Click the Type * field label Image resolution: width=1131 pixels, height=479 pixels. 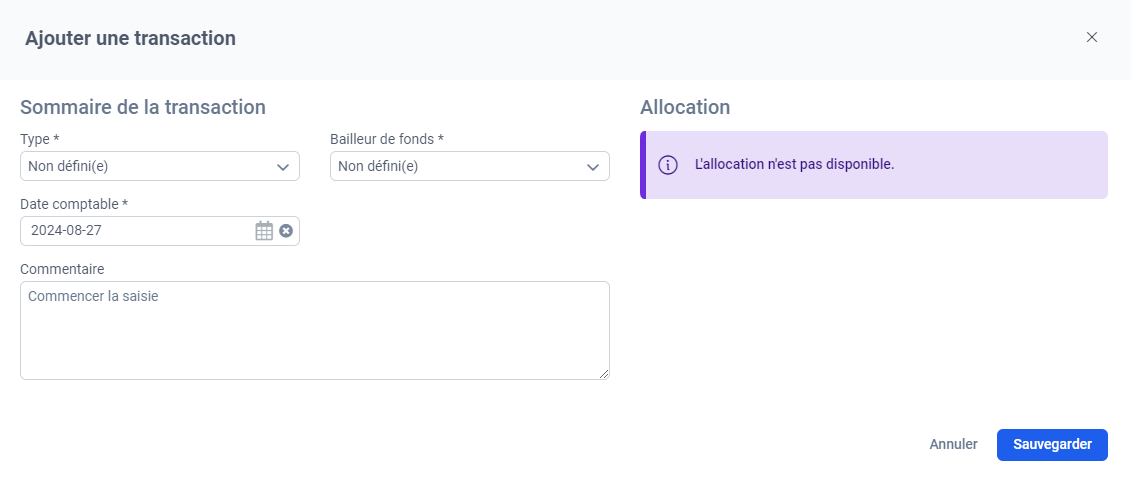[40, 139]
